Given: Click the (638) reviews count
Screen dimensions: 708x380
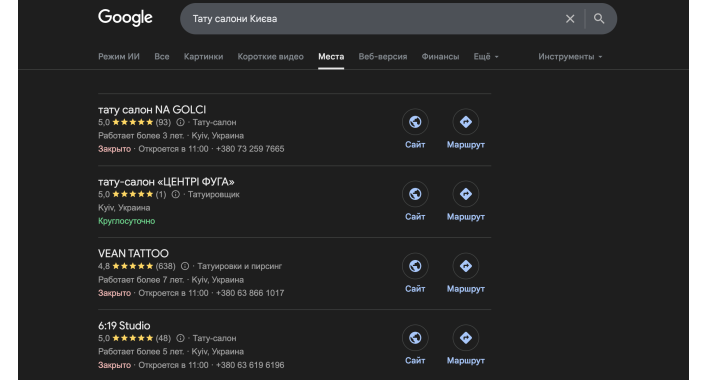Looking at the screenshot, I should coord(165,266).
